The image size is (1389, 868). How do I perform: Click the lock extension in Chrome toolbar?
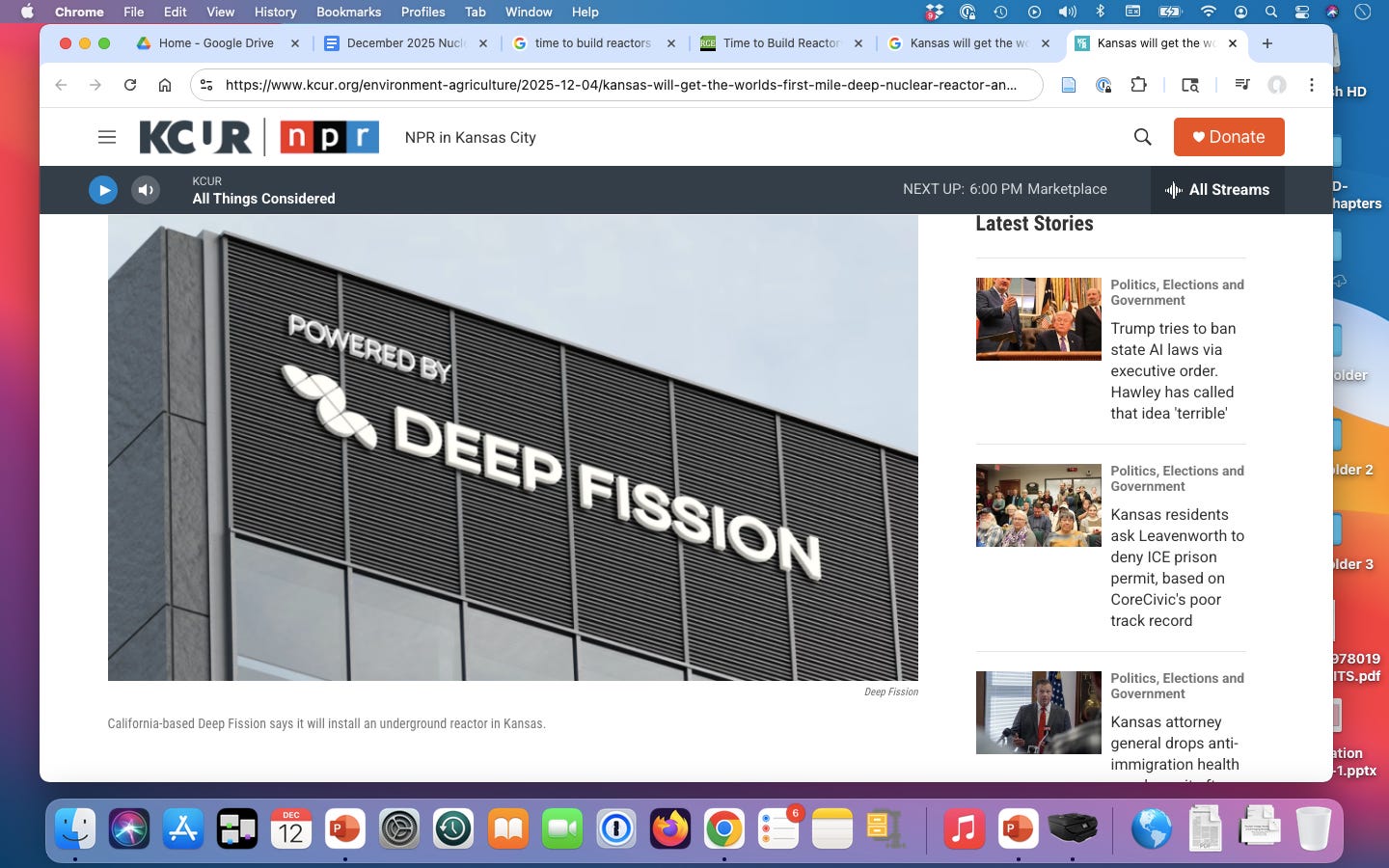click(x=1103, y=85)
